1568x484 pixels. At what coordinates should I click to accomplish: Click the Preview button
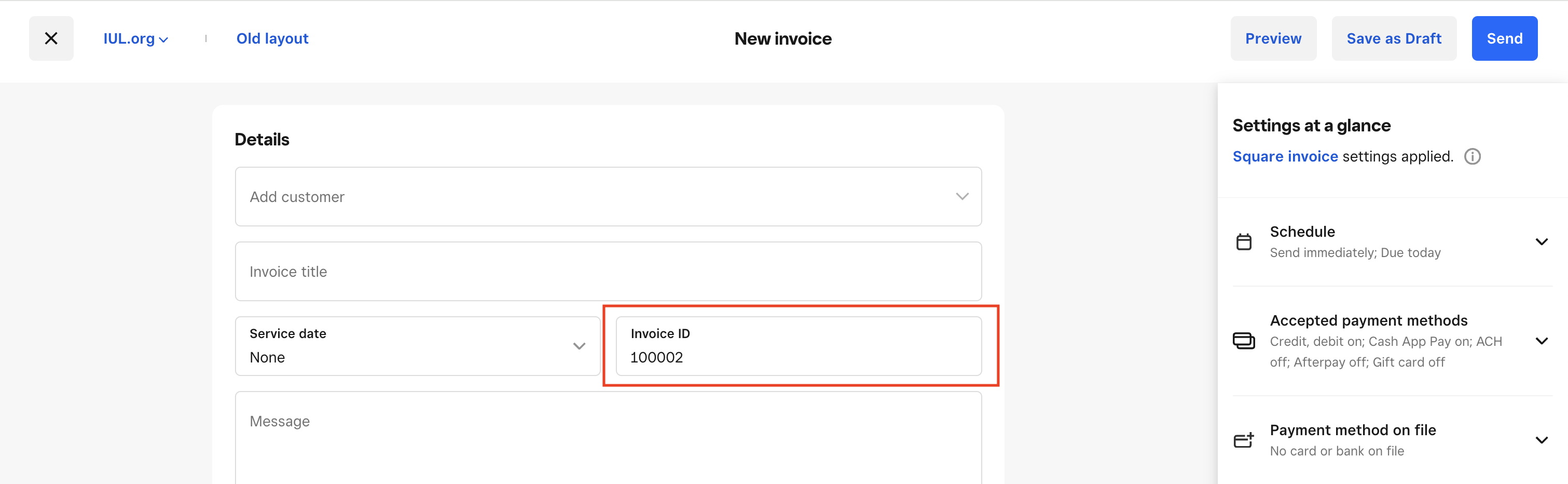pyautogui.click(x=1273, y=38)
